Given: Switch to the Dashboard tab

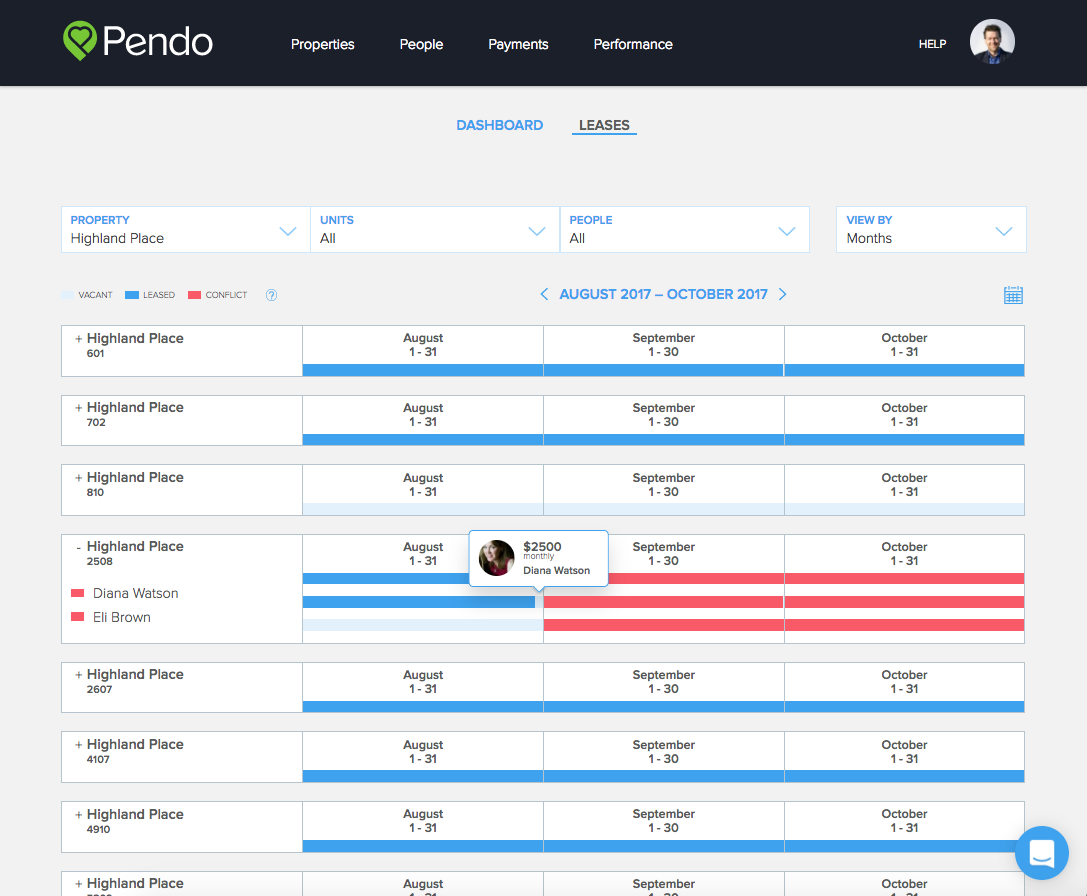Looking at the screenshot, I should pos(500,125).
